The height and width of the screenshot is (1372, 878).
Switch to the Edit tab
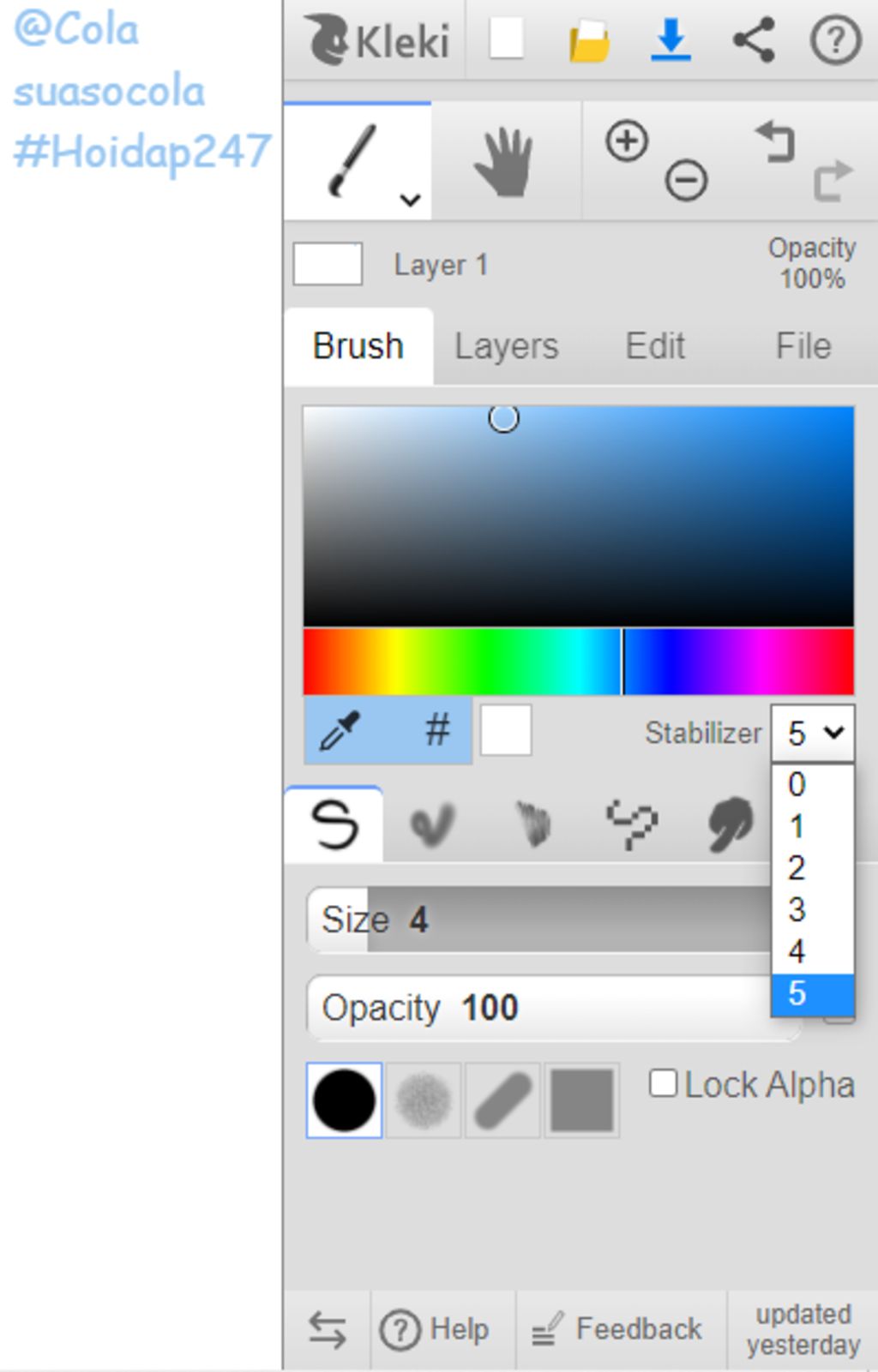pyautogui.click(x=655, y=346)
